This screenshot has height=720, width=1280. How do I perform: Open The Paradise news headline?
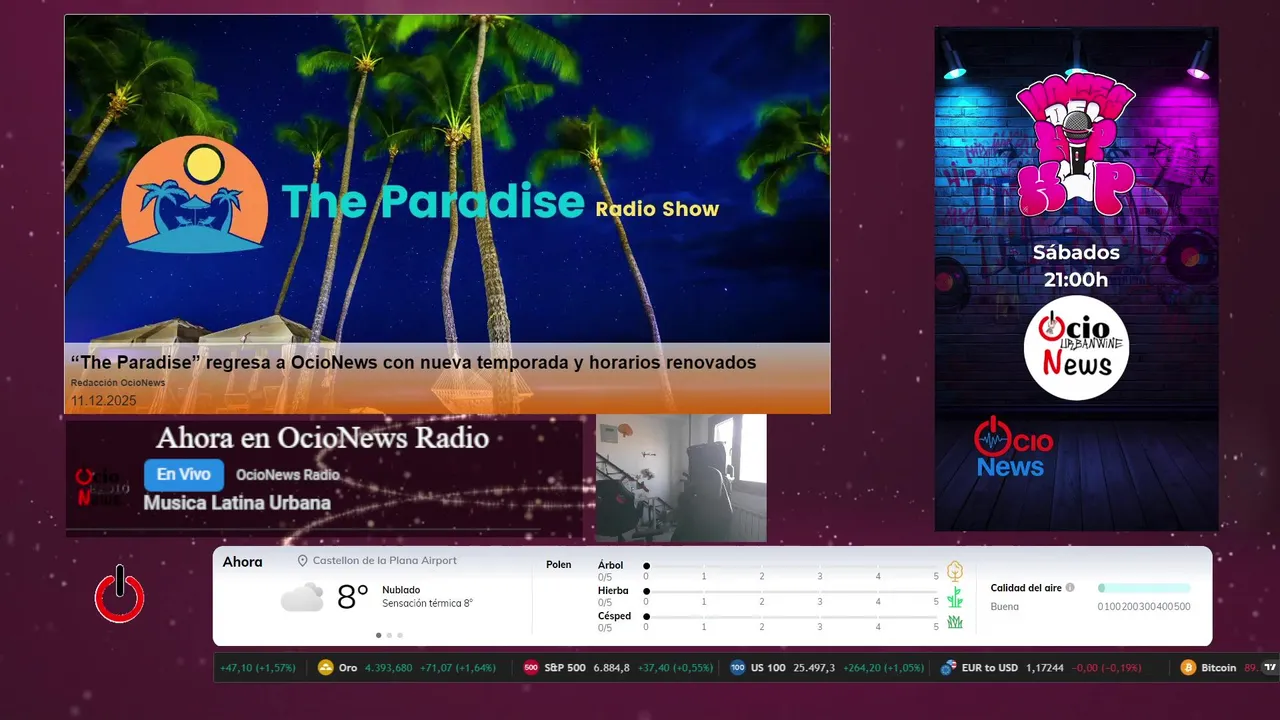413,363
